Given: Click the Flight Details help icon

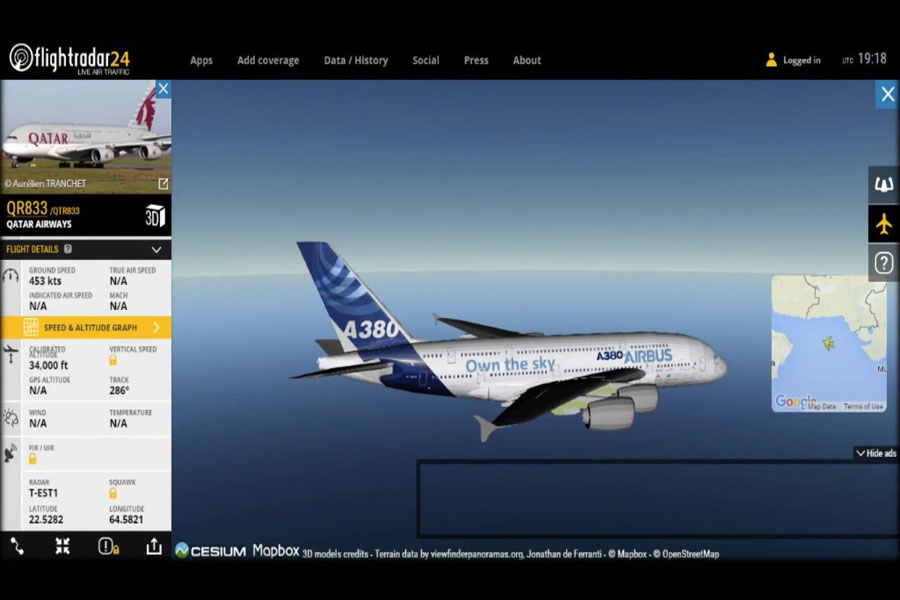Looking at the screenshot, I should pos(68,249).
